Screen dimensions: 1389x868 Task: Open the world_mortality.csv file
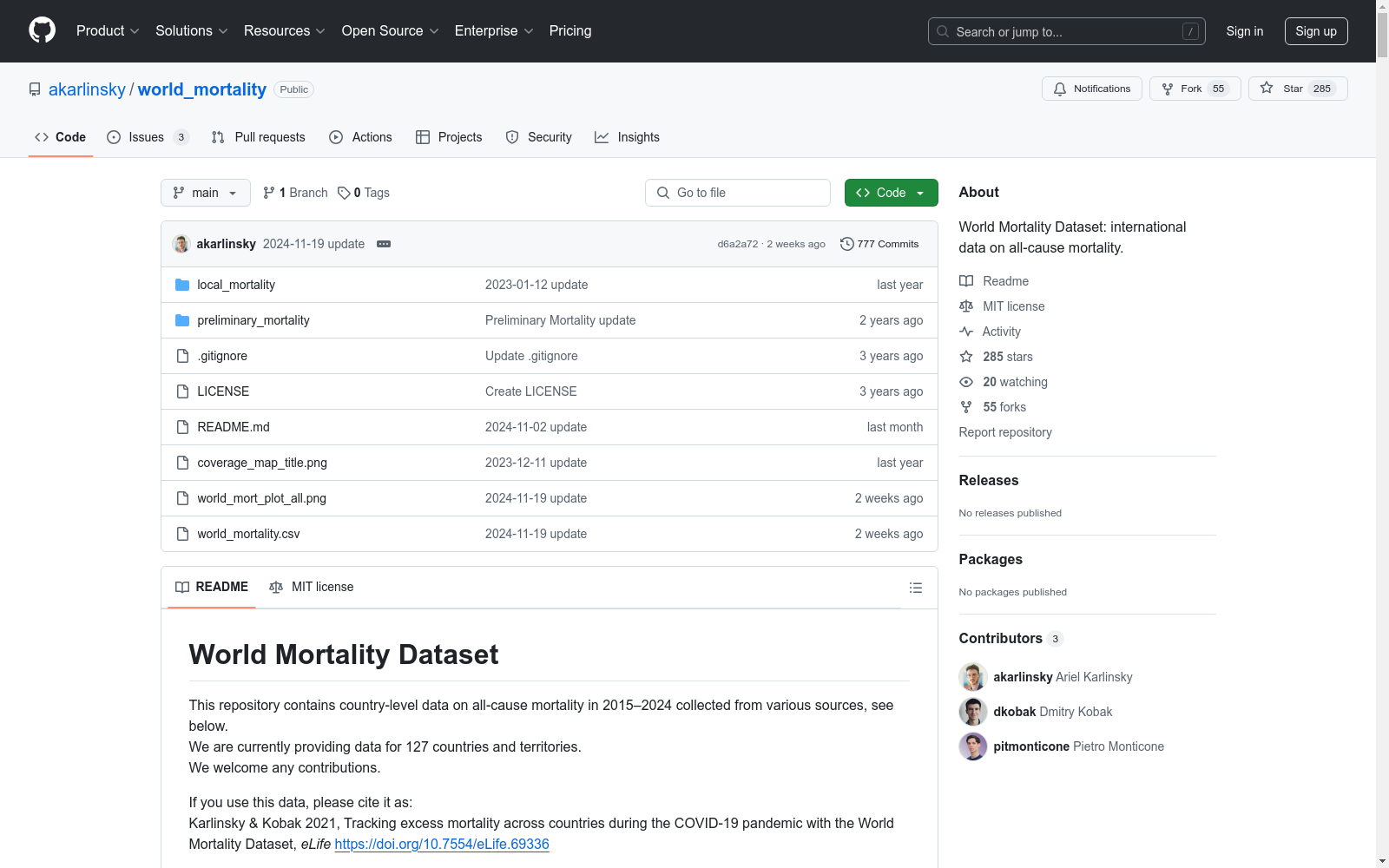pyautogui.click(x=248, y=534)
